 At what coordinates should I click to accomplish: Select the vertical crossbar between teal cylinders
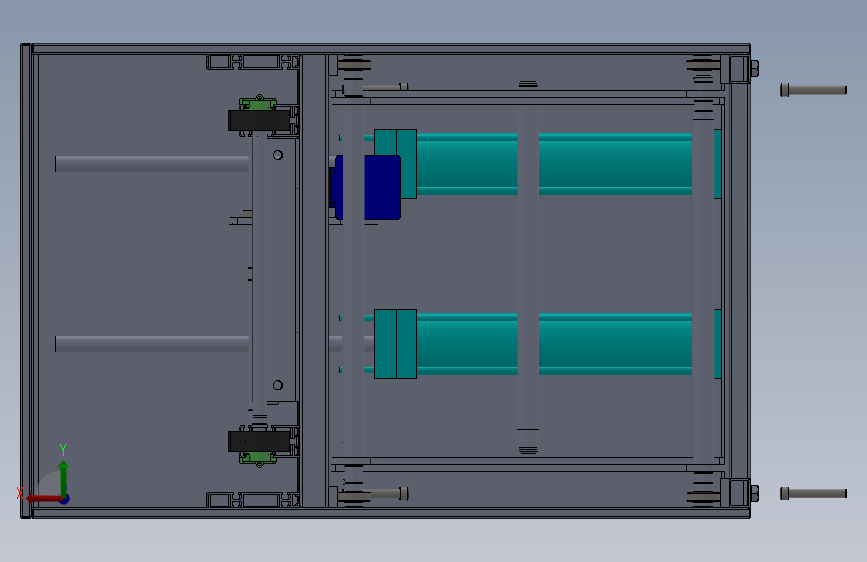tap(528, 268)
